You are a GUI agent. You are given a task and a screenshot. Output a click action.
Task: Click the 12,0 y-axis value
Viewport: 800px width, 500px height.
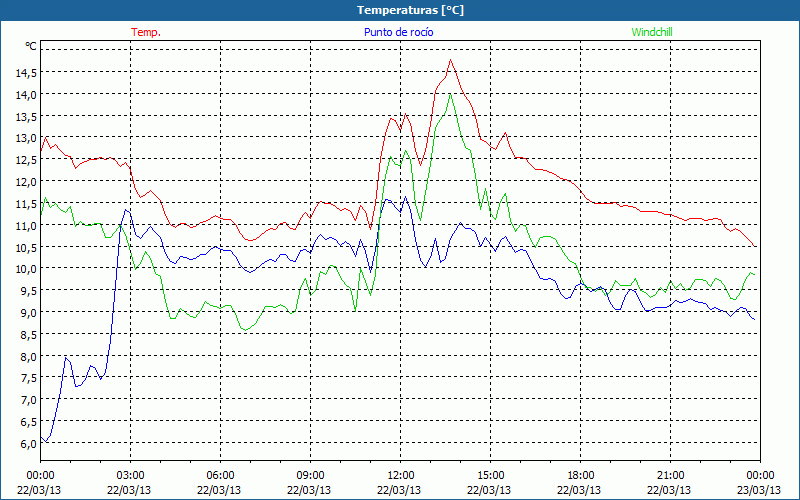point(26,182)
